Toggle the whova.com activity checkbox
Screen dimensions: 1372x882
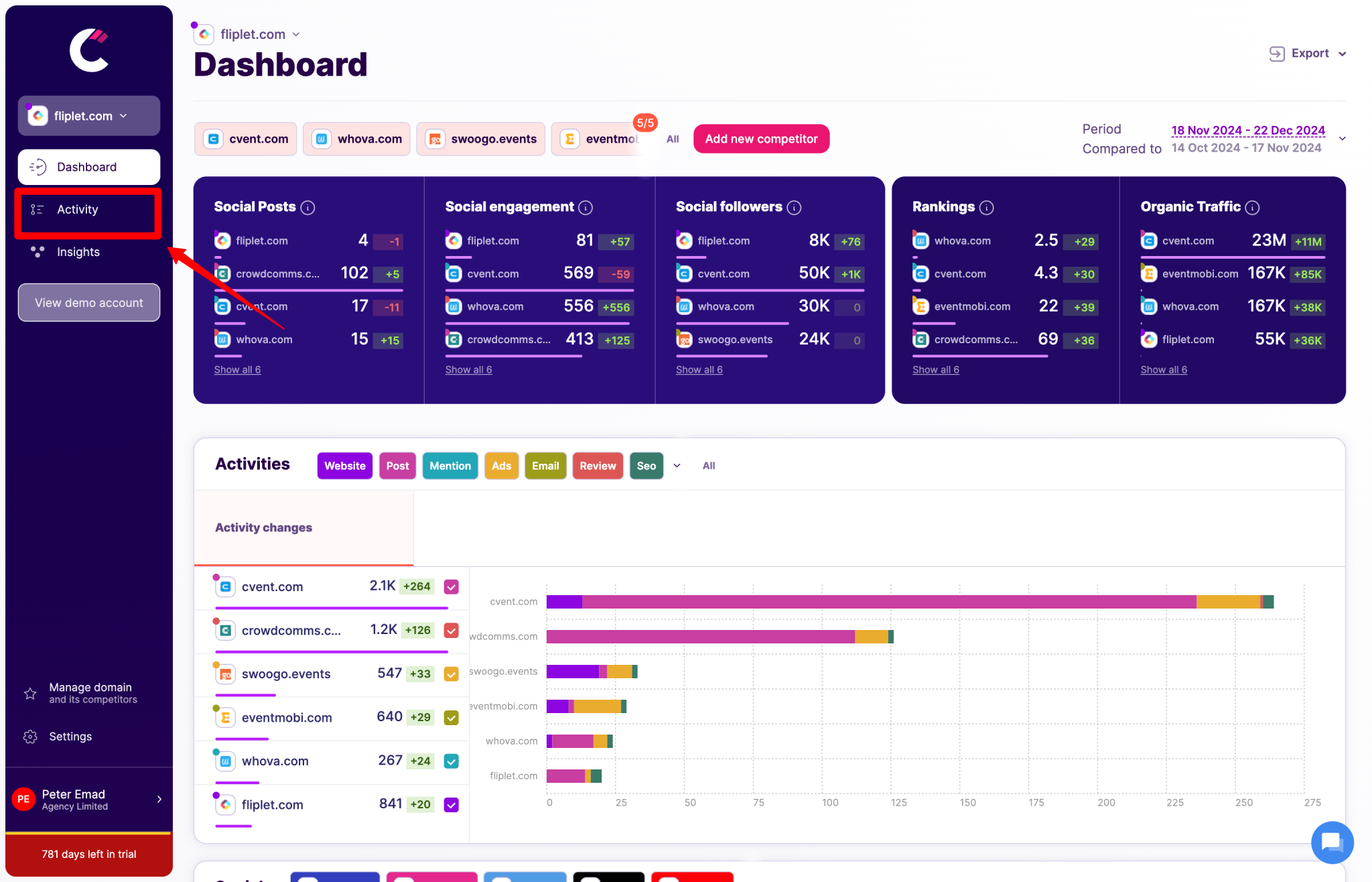pyautogui.click(x=450, y=761)
